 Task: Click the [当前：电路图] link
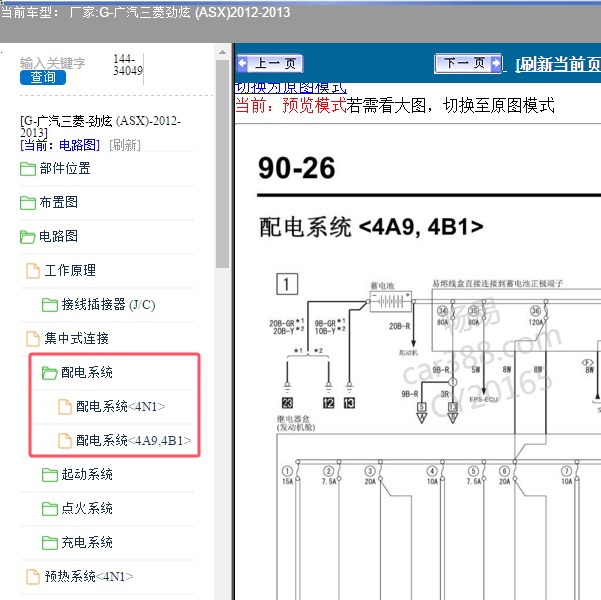[x=60, y=145]
